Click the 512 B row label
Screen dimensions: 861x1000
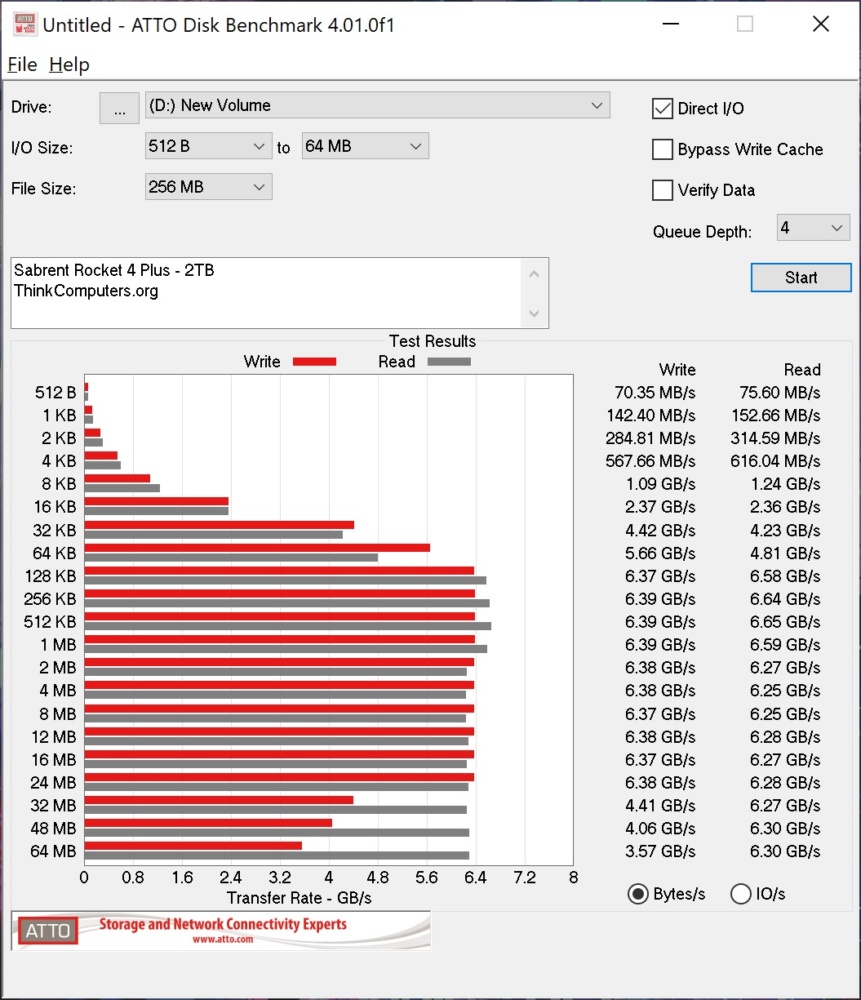(x=55, y=392)
